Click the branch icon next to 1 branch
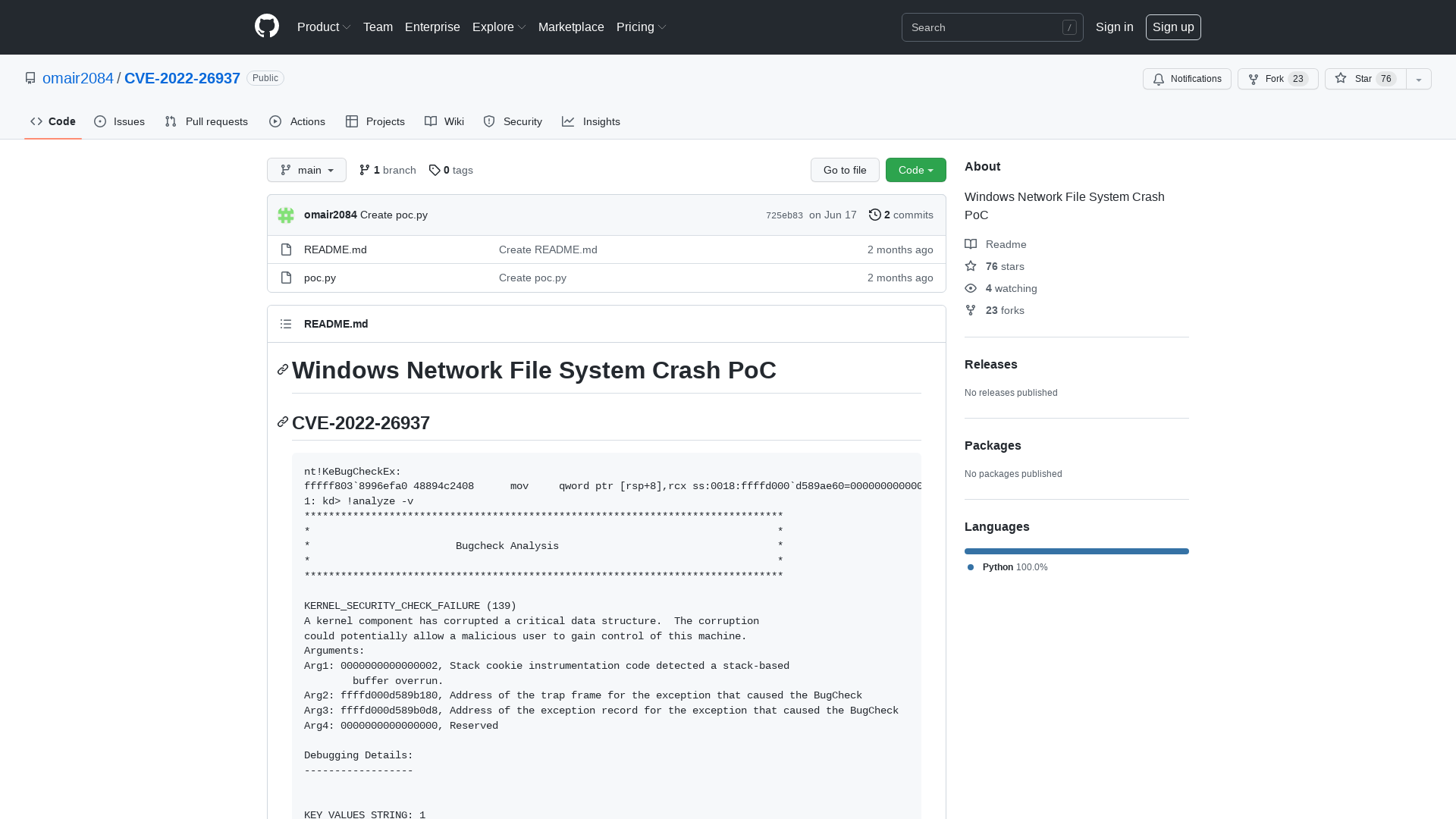This screenshot has height=819, width=1456. point(365,170)
